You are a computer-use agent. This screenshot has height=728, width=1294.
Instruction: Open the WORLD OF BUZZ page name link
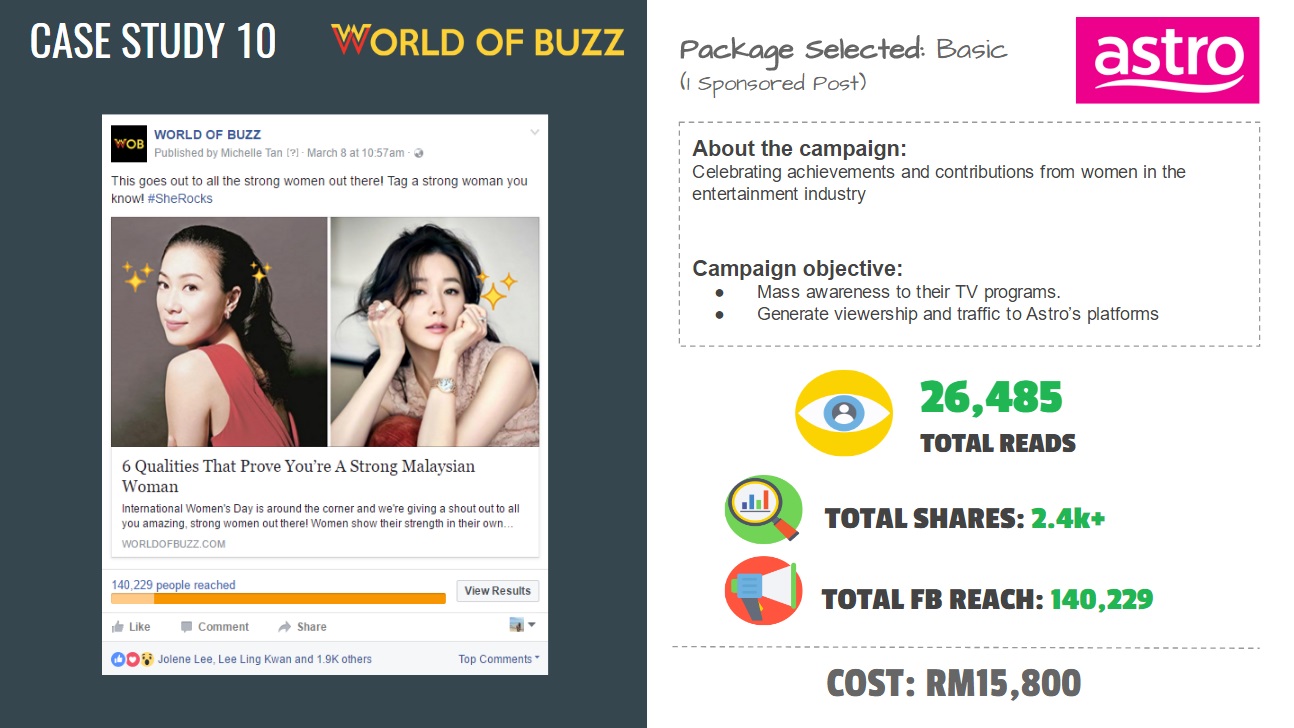pos(207,135)
